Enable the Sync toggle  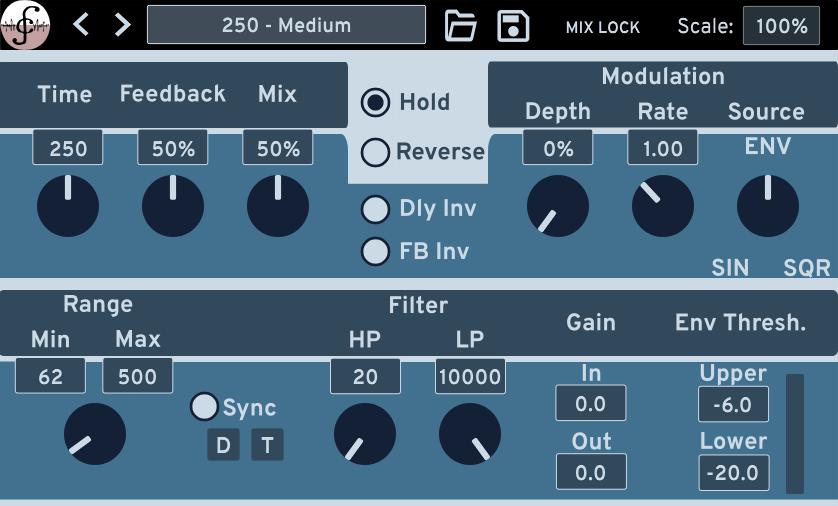click(x=204, y=406)
